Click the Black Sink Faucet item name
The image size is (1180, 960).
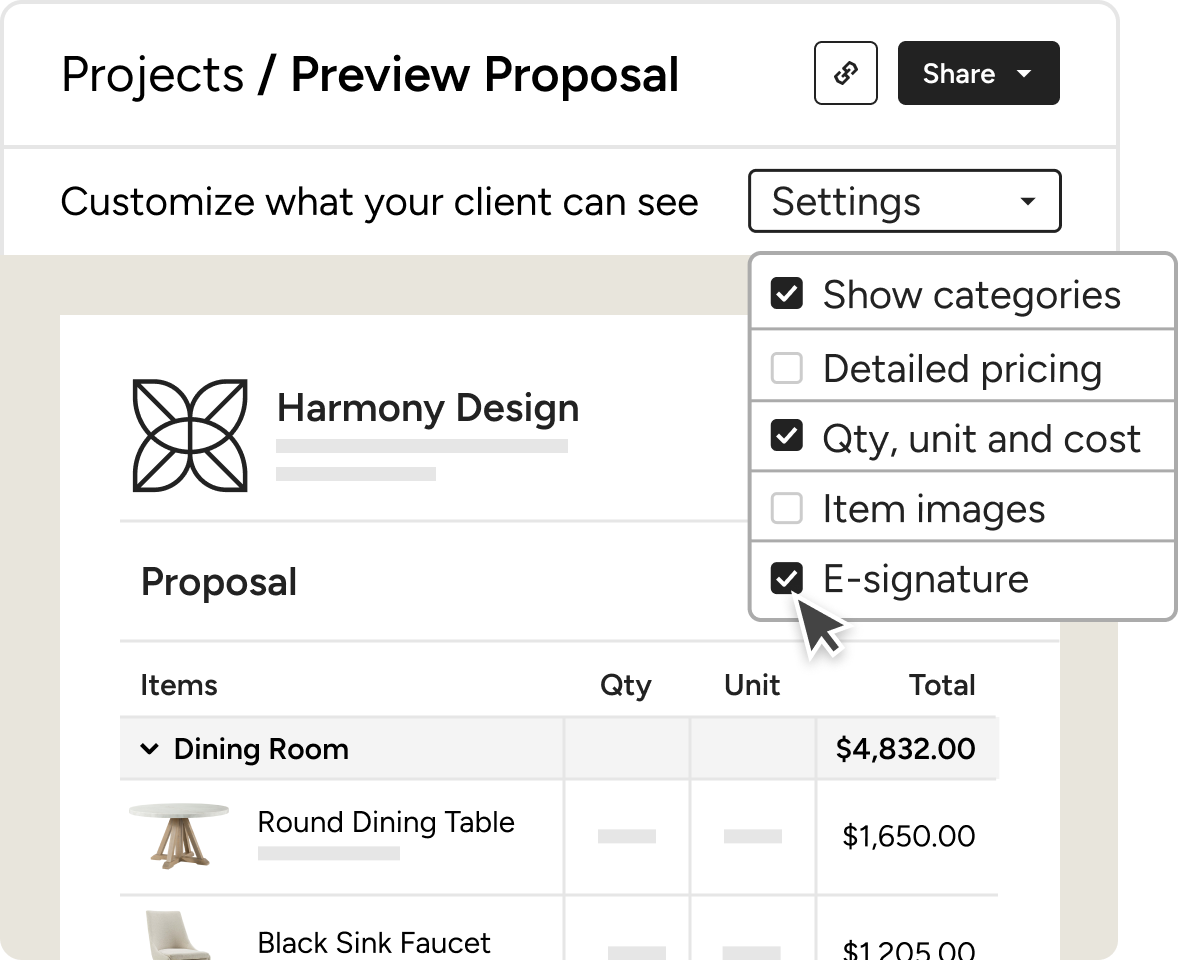coord(374,942)
